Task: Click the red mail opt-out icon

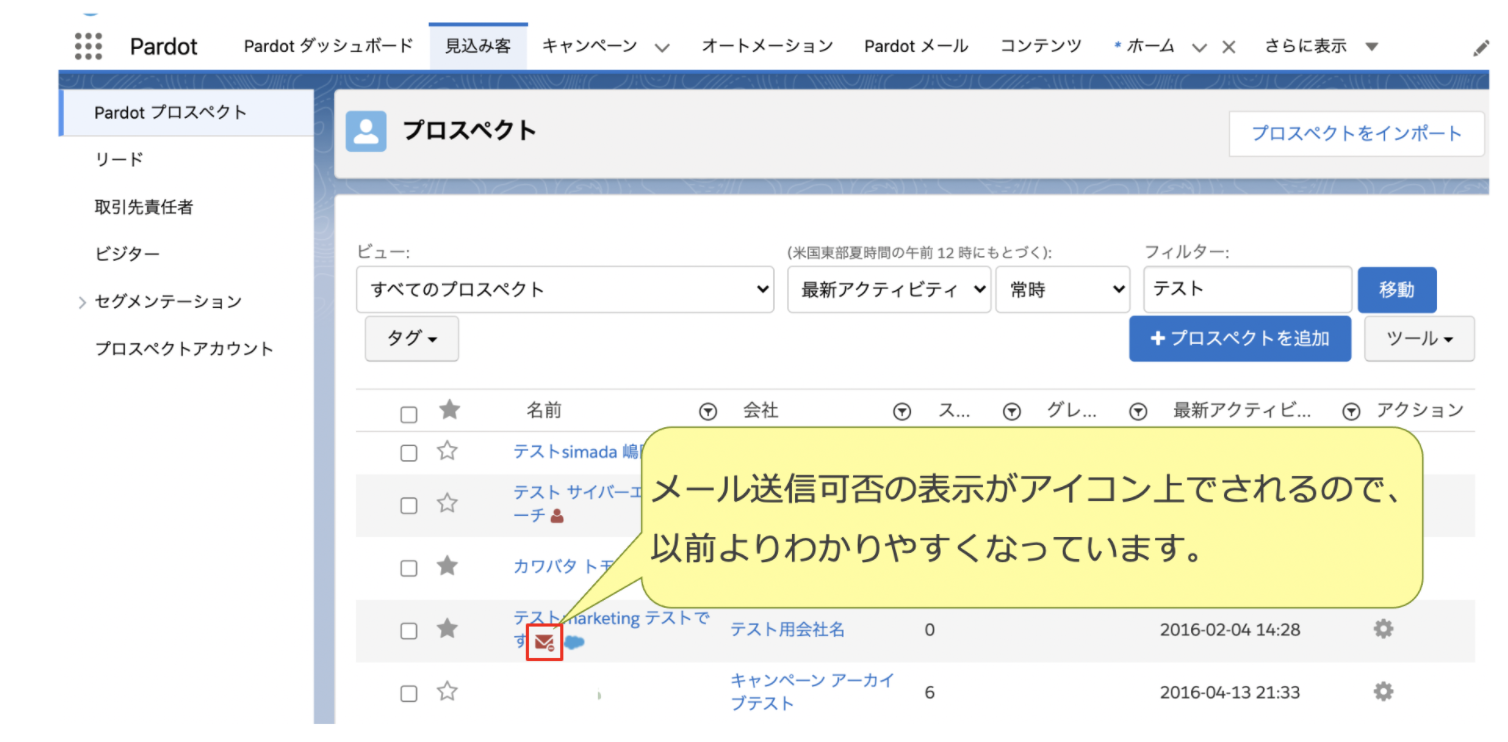Action: pos(545,642)
